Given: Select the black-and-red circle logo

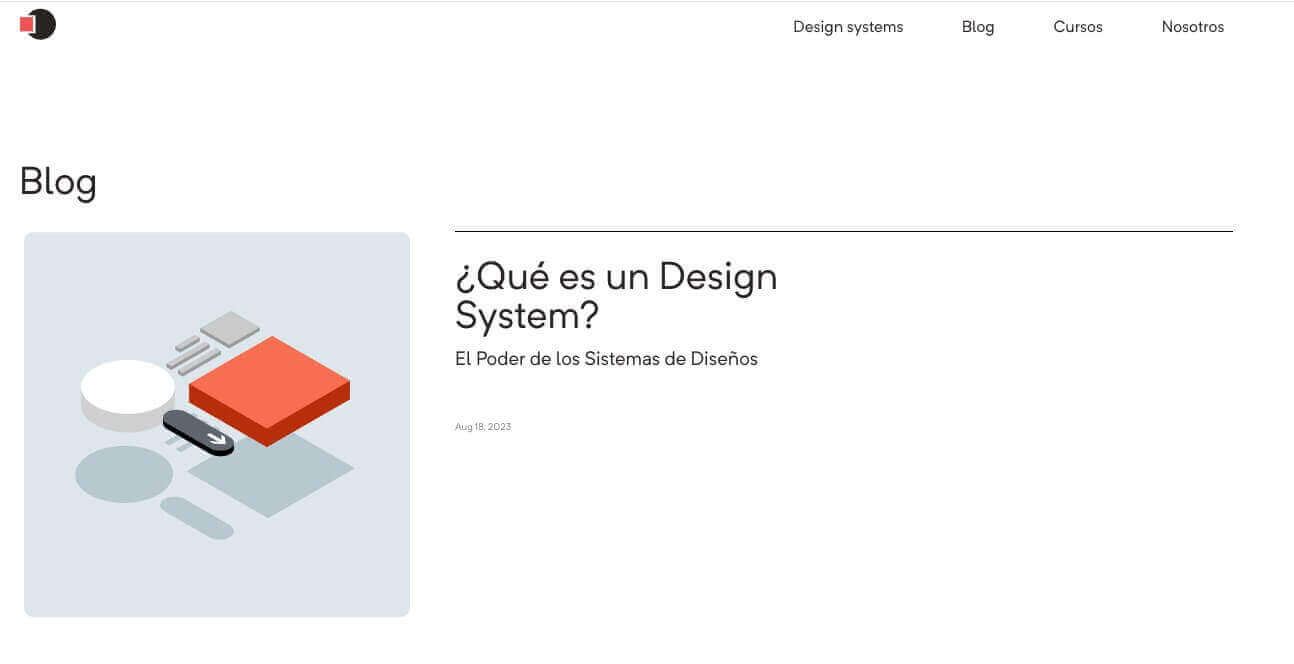Looking at the screenshot, I should pyautogui.click(x=40, y=24).
